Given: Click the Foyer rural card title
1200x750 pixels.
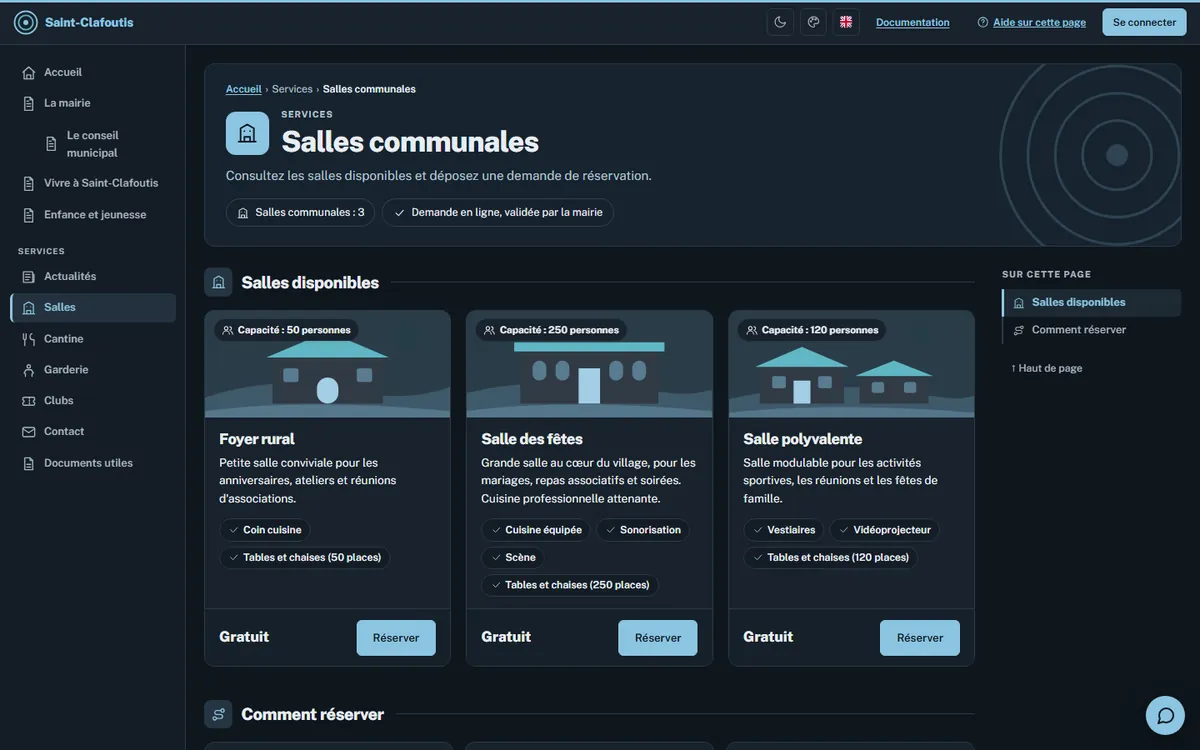Looking at the screenshot, I should tap(257, 439).
